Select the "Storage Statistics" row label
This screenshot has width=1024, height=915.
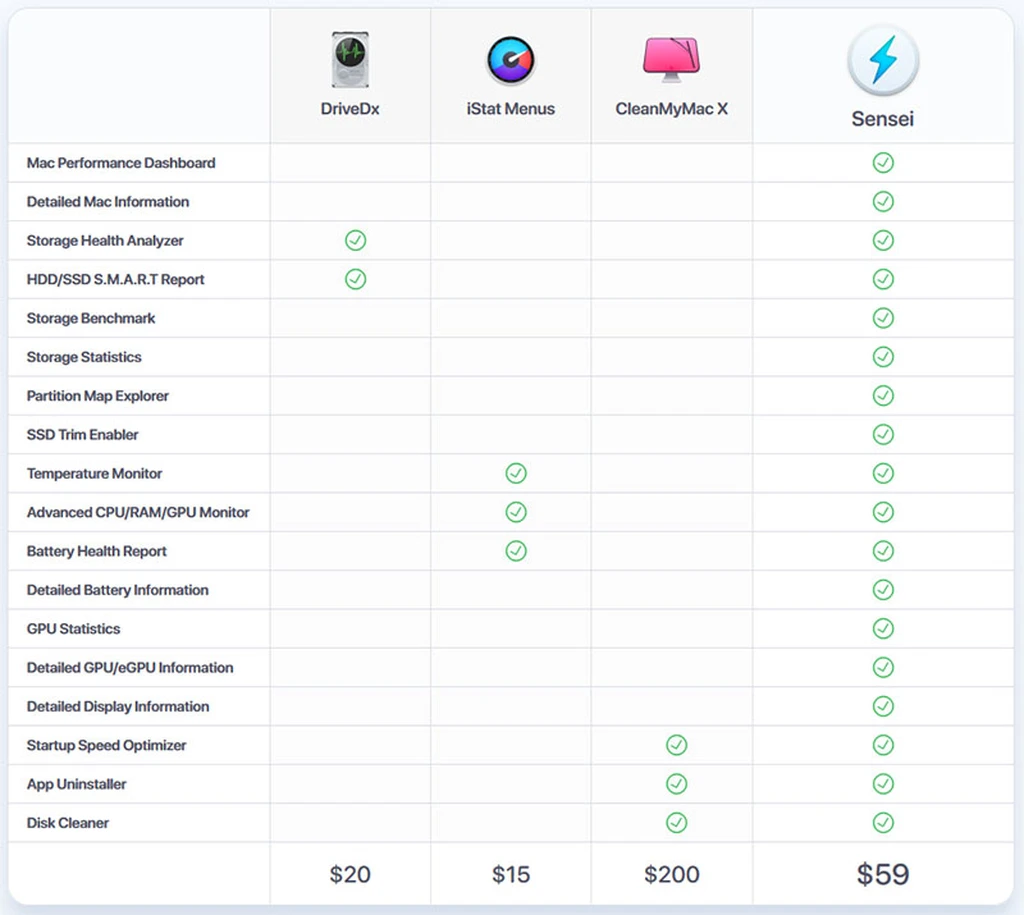tap(84, 357)
